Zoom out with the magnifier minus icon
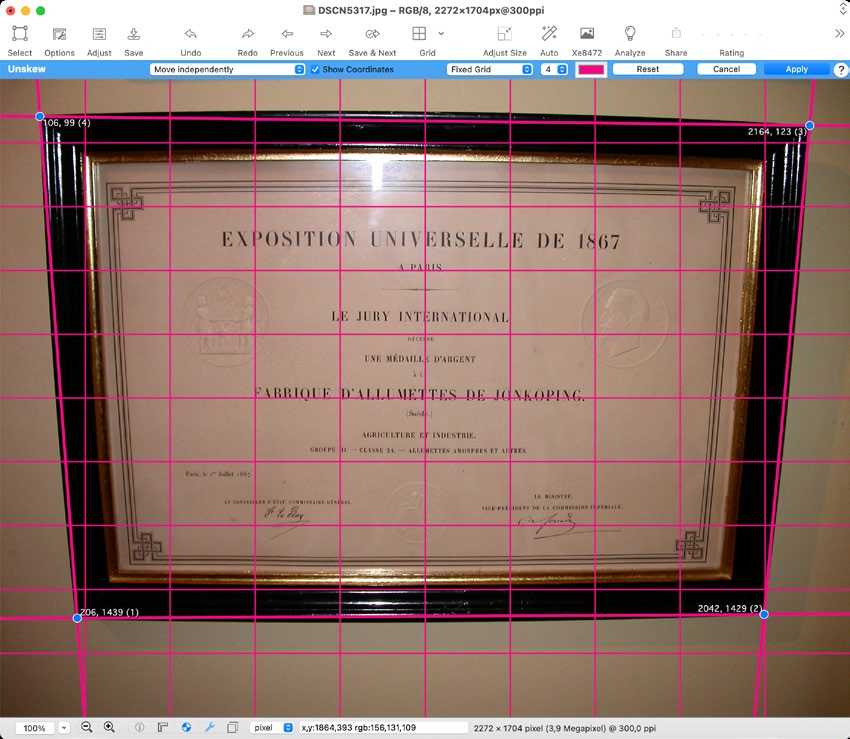This screenshot has width=850, height=739. pyautogui.click(x=86, y=728)
